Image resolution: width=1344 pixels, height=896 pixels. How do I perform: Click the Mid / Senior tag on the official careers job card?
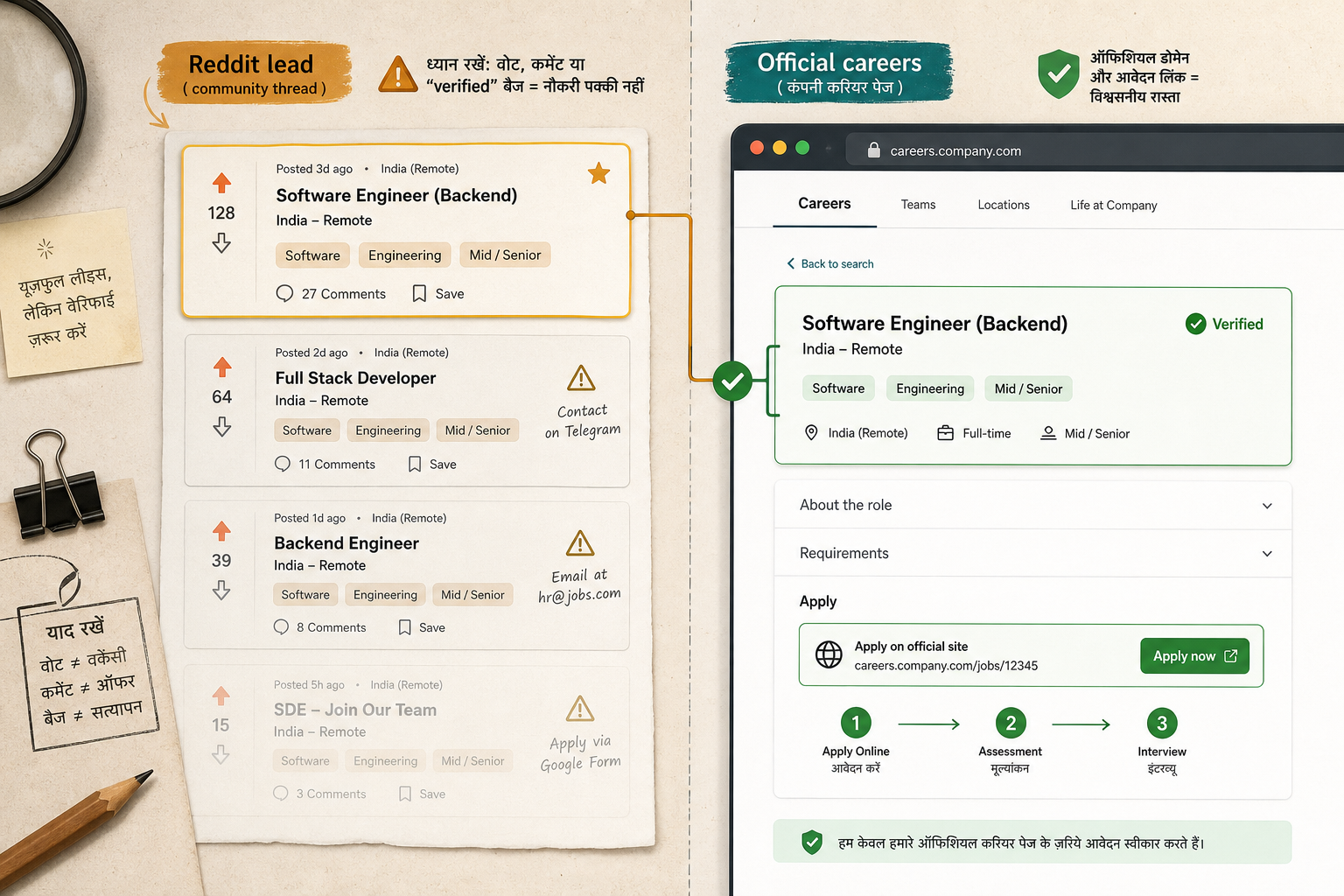(x=1028, y=388)
